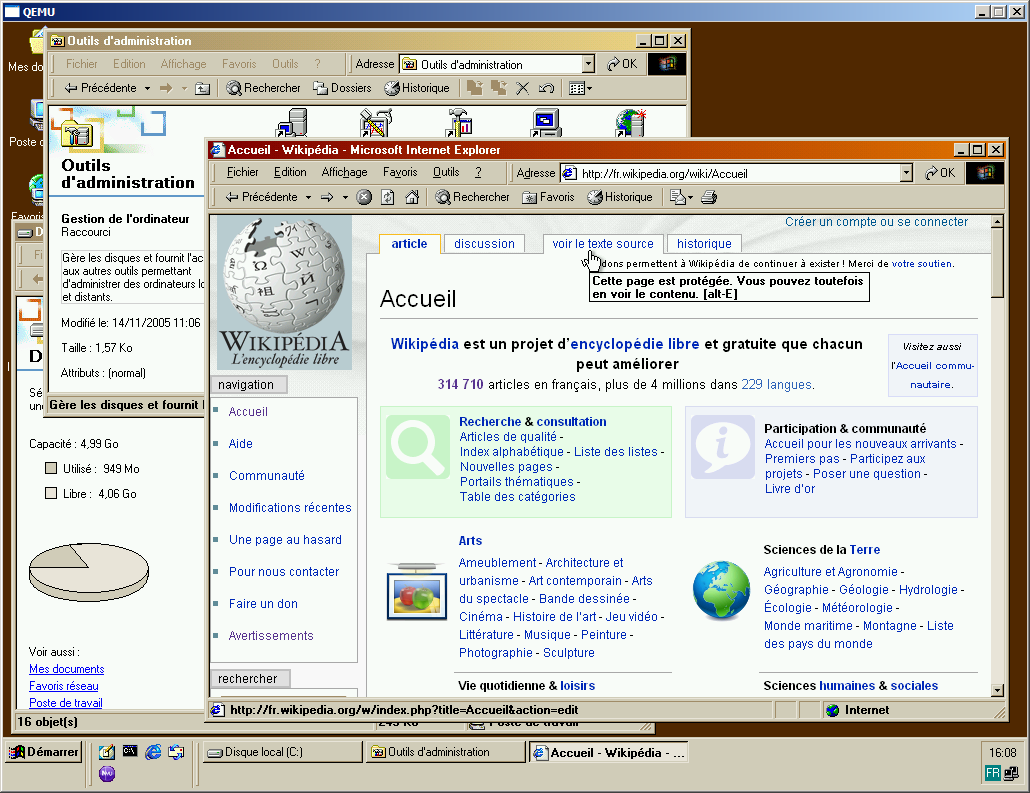The image size is (1030, 793).
Task: Open Outils menu in Internet Explorer
Action: (446, 172)
